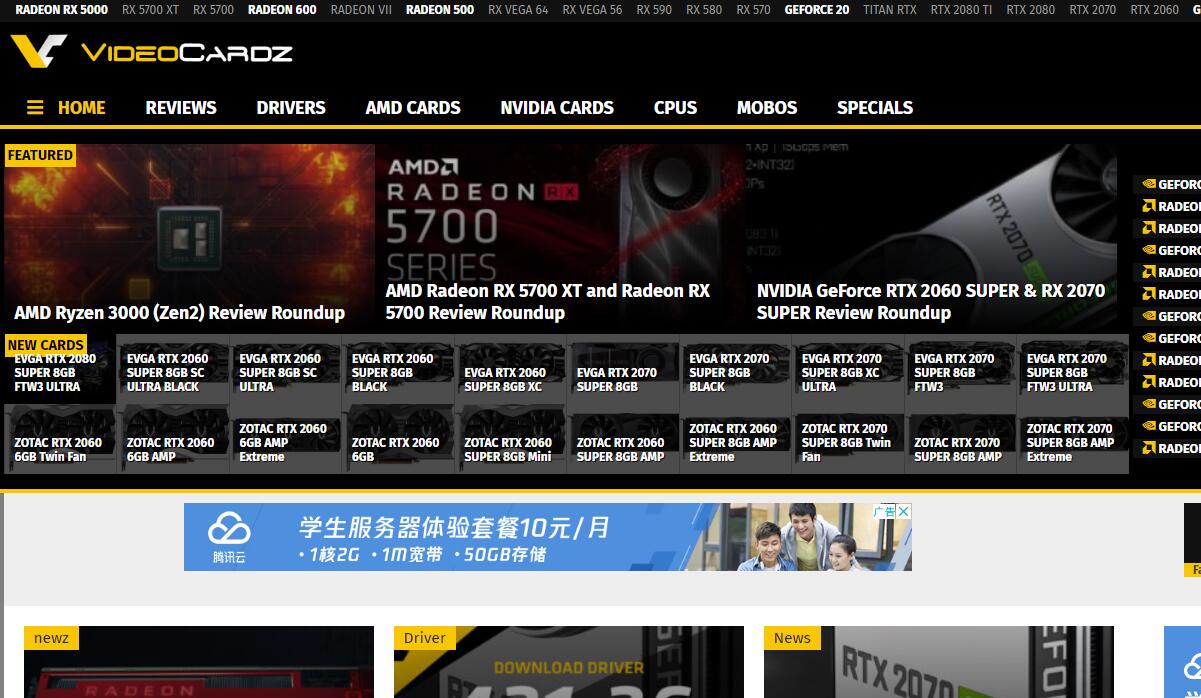Close the Tencent Cloud ad with X

[x=904, y=511]
